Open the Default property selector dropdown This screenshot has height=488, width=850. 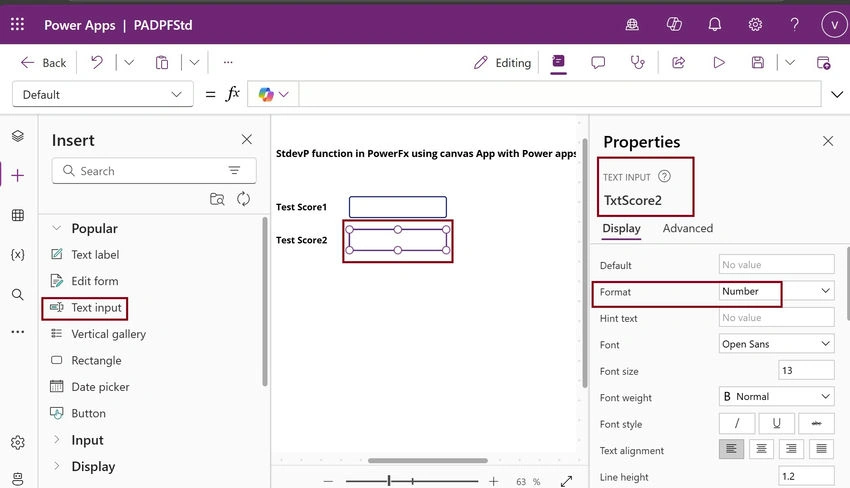coord(102,94)
